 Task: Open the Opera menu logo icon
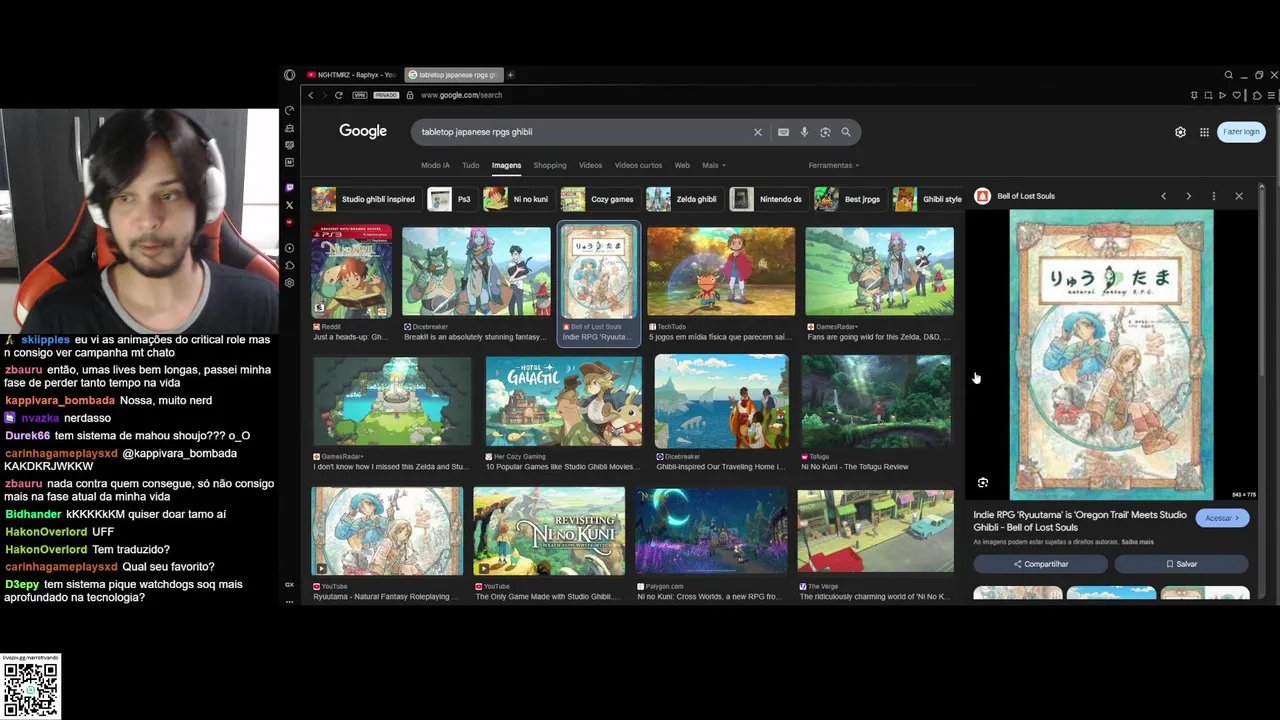tap(289, 75)
